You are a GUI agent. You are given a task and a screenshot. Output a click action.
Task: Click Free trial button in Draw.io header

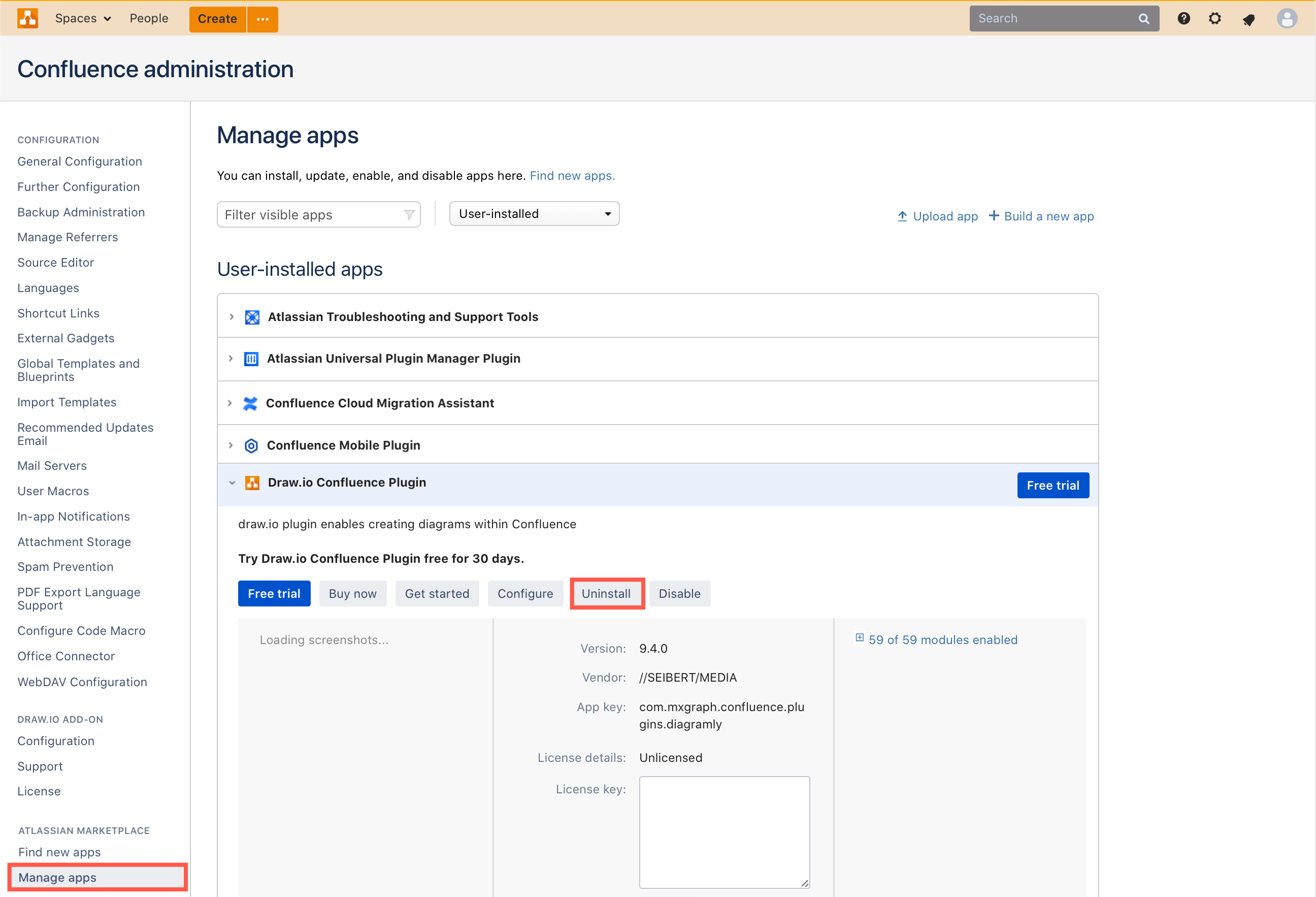click(1052, 486)
